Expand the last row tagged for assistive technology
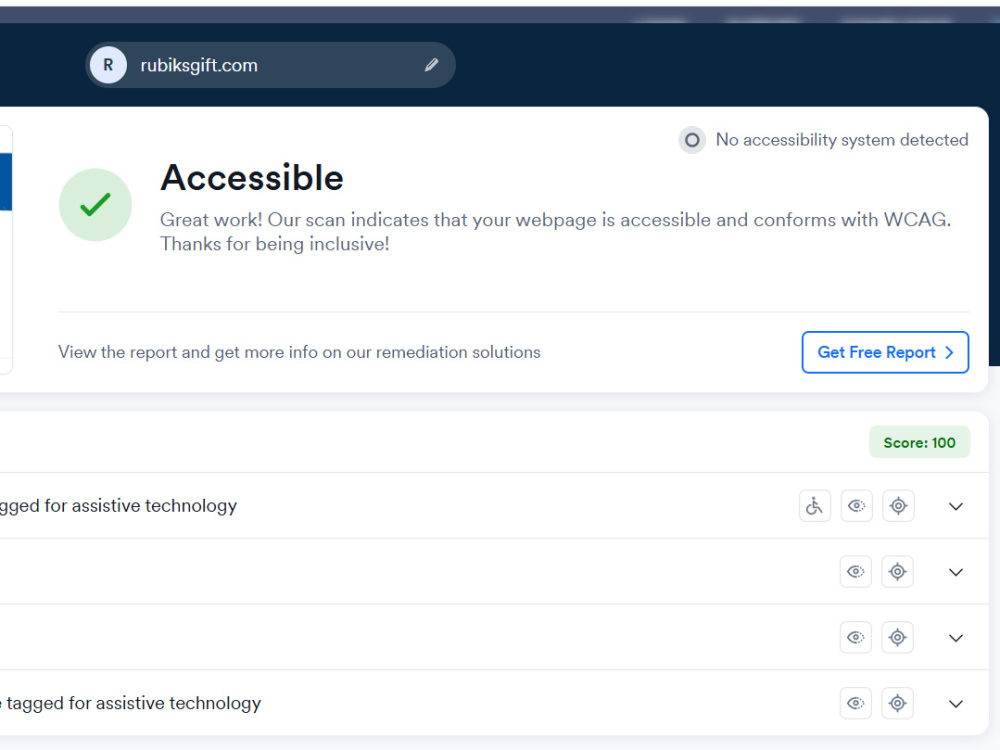The image size is (1000, 750). 955,703
